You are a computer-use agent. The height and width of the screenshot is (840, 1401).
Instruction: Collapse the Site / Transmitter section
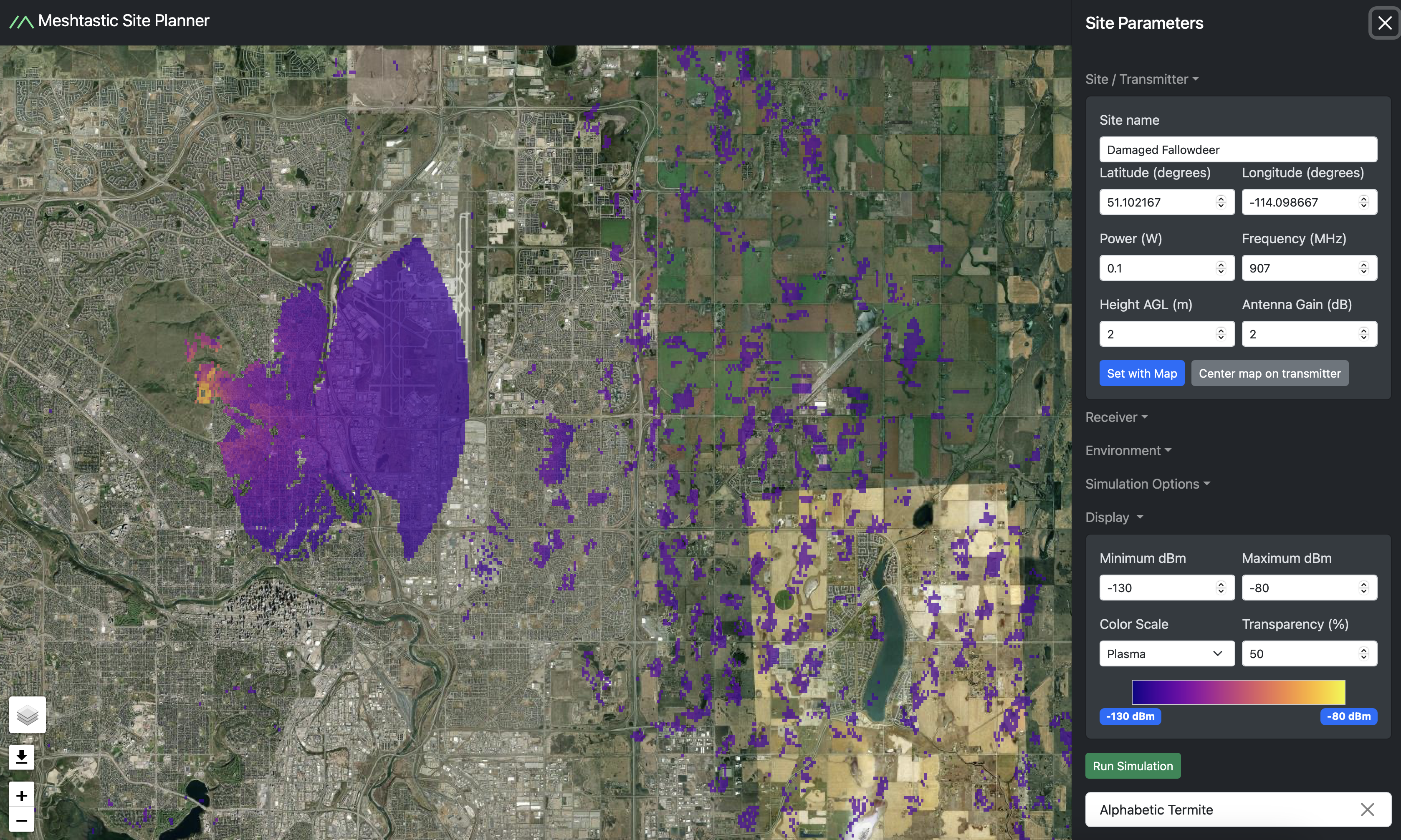[1141, 79]
